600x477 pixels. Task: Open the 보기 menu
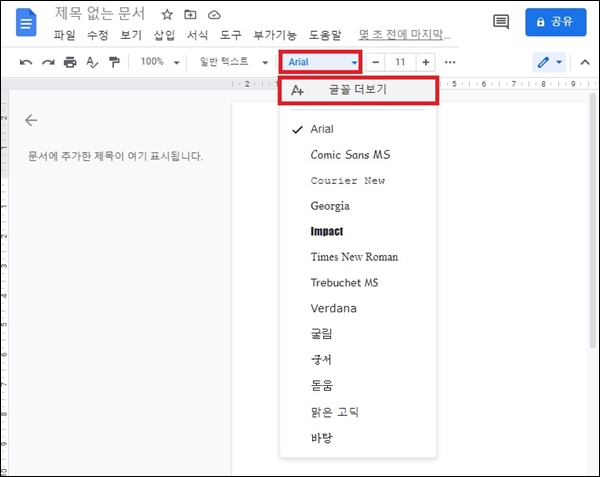pos(131,35)
